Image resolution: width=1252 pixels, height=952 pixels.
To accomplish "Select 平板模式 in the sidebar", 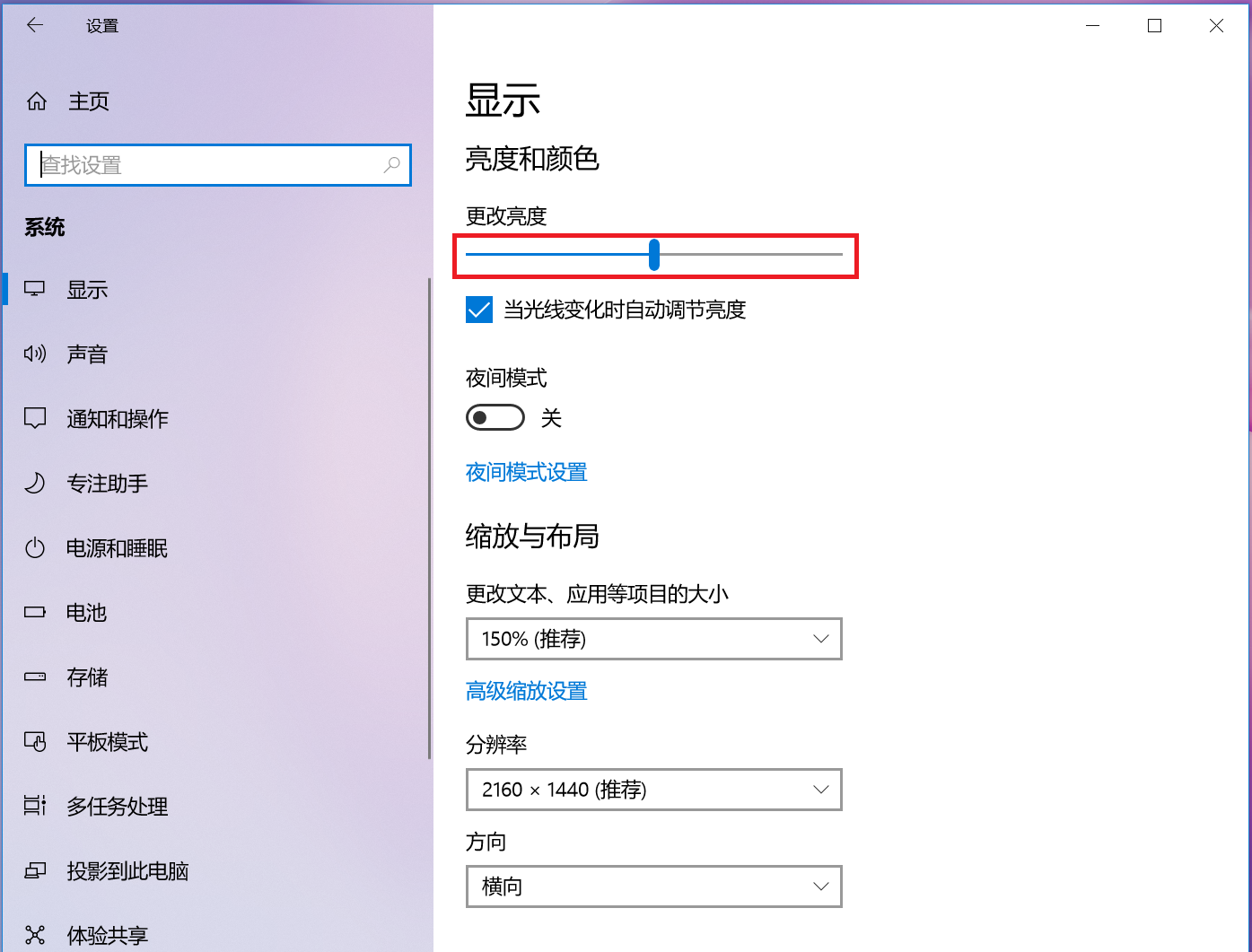I will pyautogui.click(x=107, y=742).
